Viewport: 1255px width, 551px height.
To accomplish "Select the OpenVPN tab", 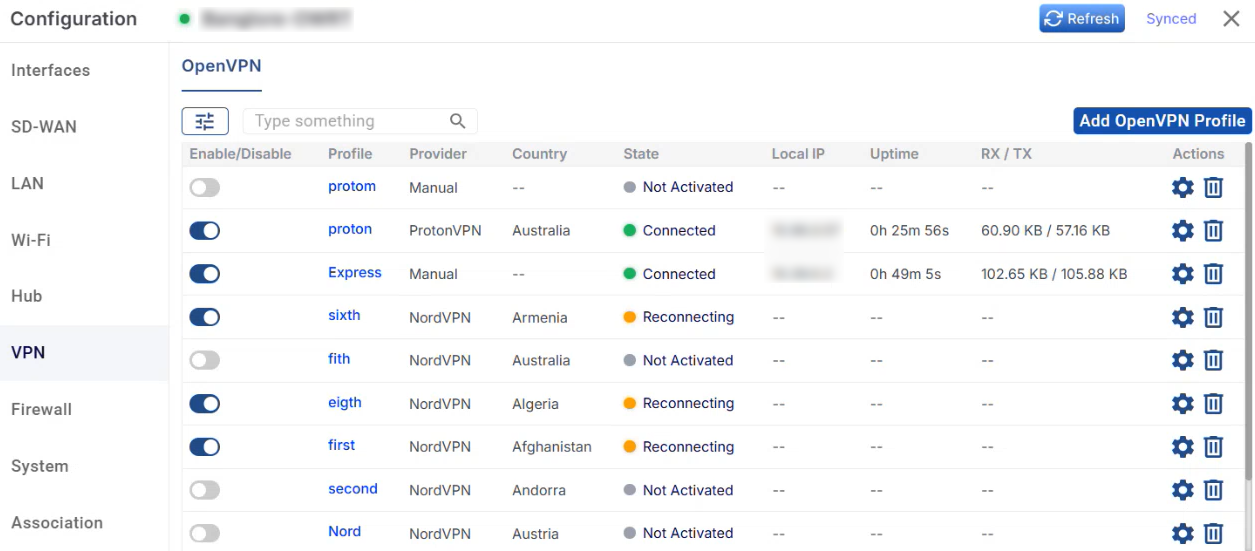I will (x=221, y=66).
